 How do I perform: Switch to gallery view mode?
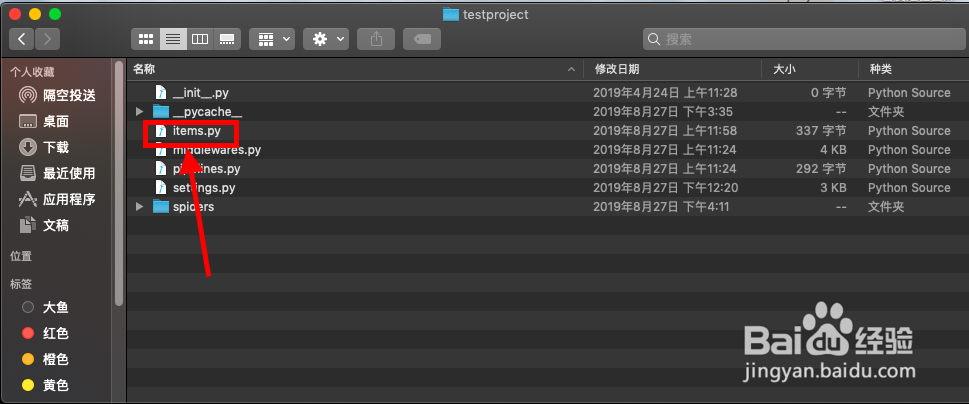pos(227,39)
